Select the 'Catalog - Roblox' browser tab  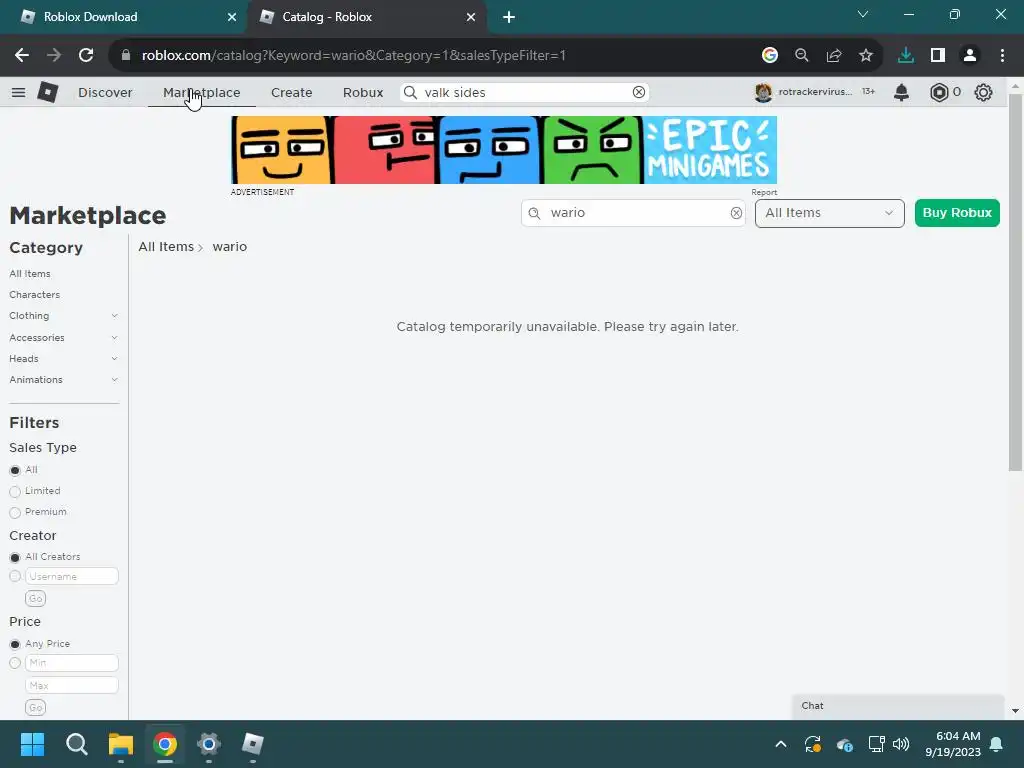coord(367,17)
